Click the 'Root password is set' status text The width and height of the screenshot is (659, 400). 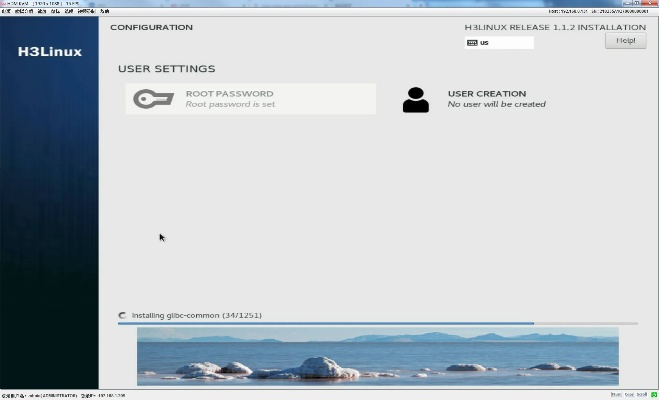coord(230,104)
